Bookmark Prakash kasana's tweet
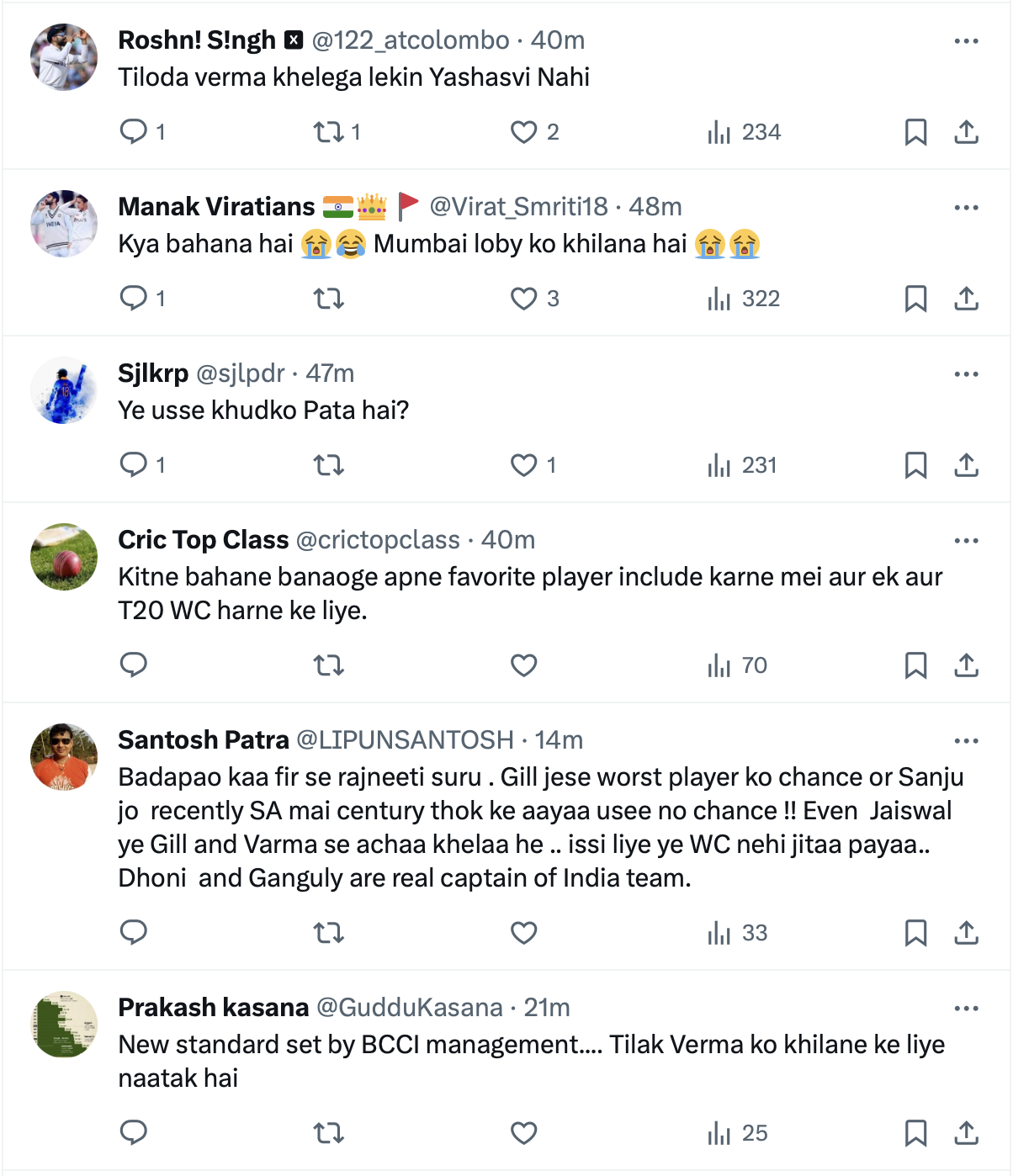The width and height of the screenshot is (1013, 1176). click(915, 1133)
